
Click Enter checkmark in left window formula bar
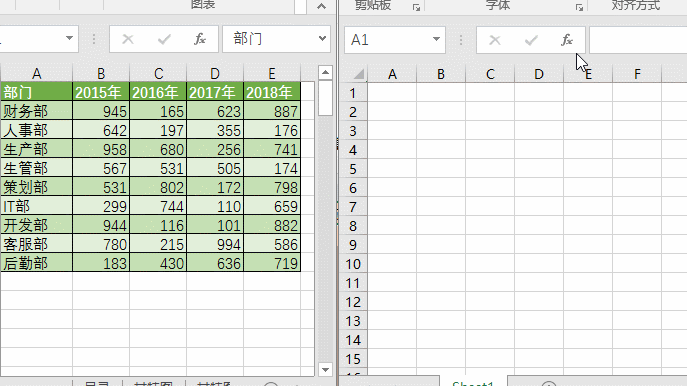coord(164,39)
